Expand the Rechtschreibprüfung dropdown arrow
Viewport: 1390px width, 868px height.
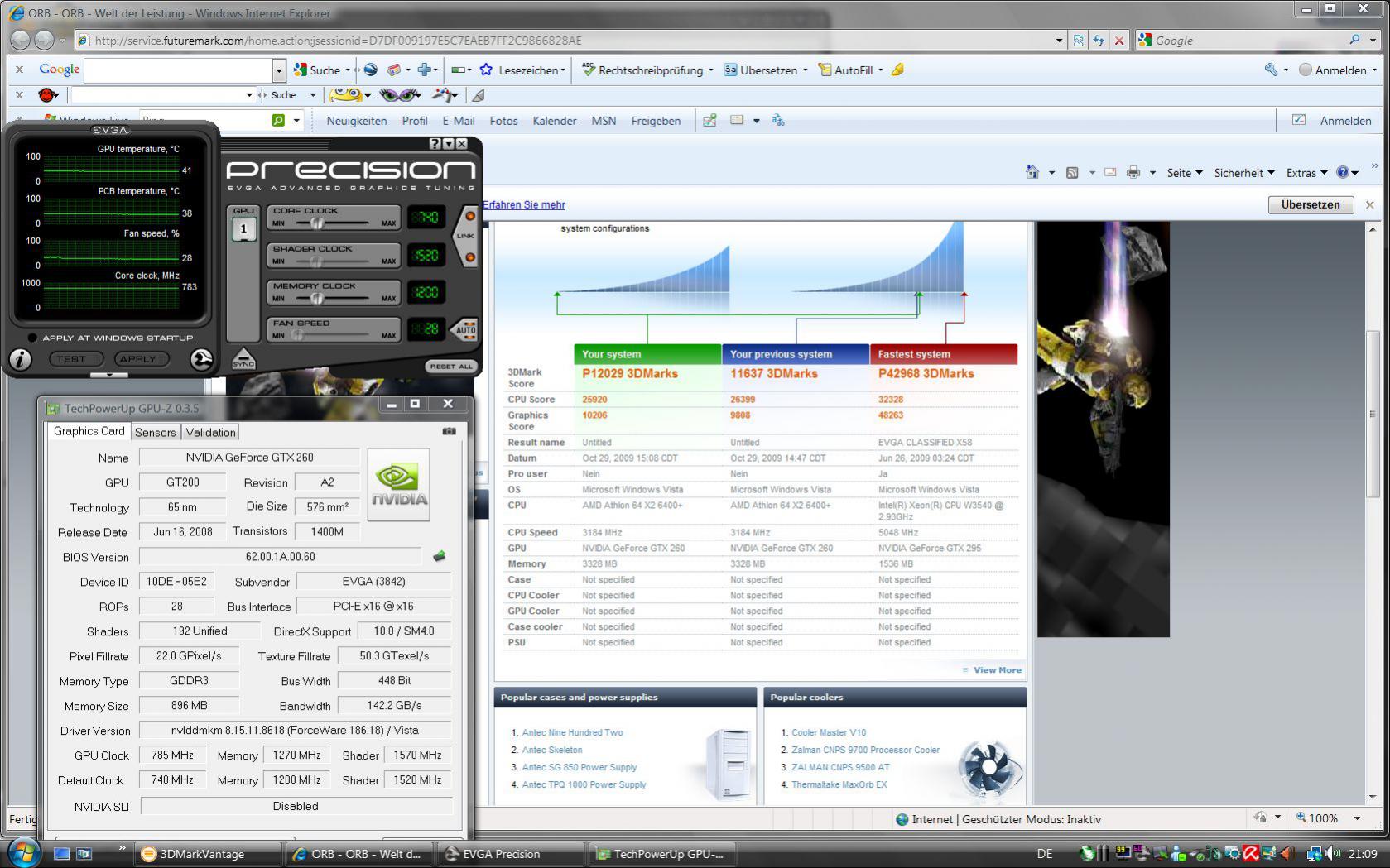tap(710, 70)
